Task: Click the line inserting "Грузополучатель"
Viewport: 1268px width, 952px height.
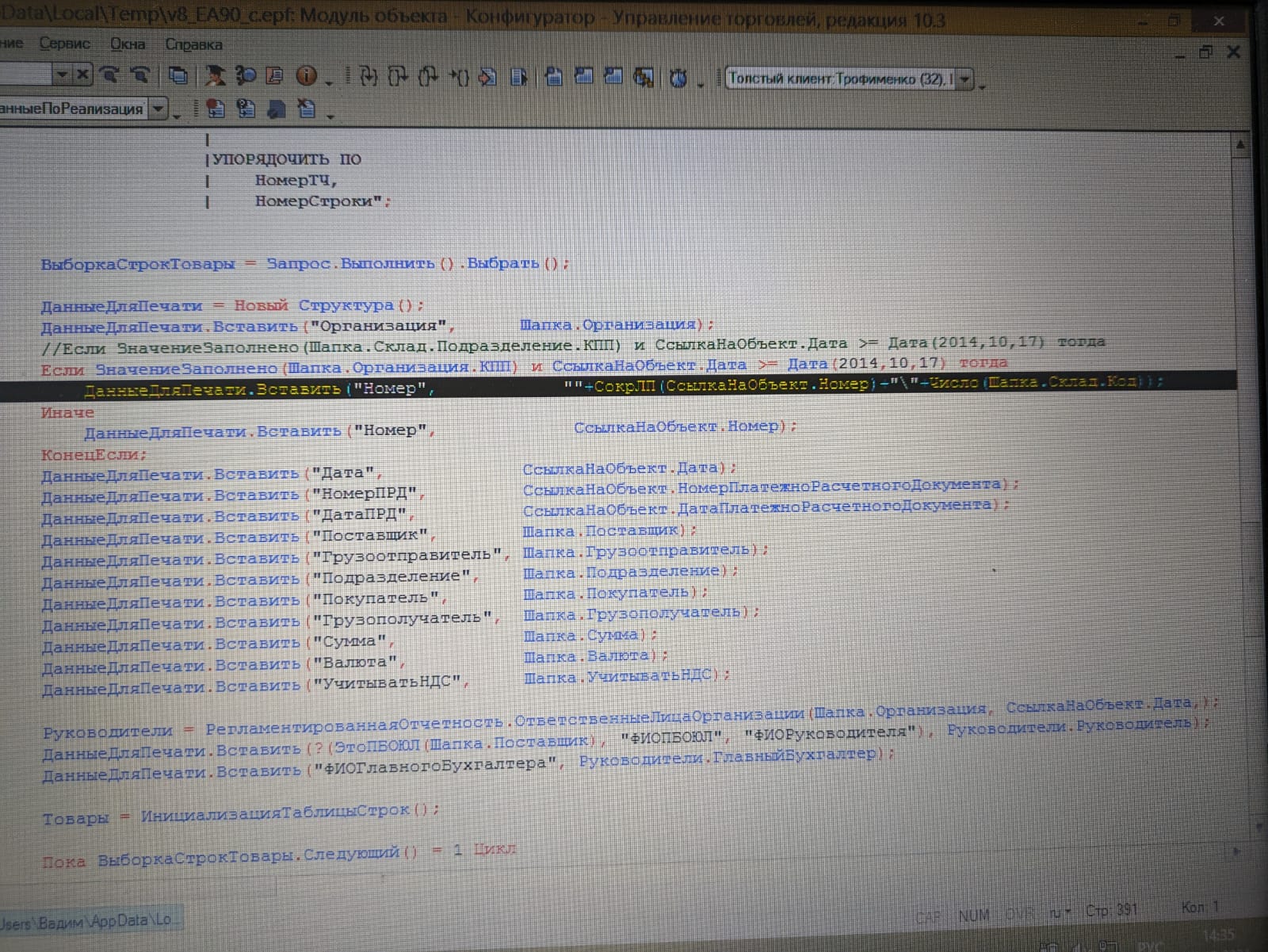Action: pyautogui.click(x=400, y=618)
